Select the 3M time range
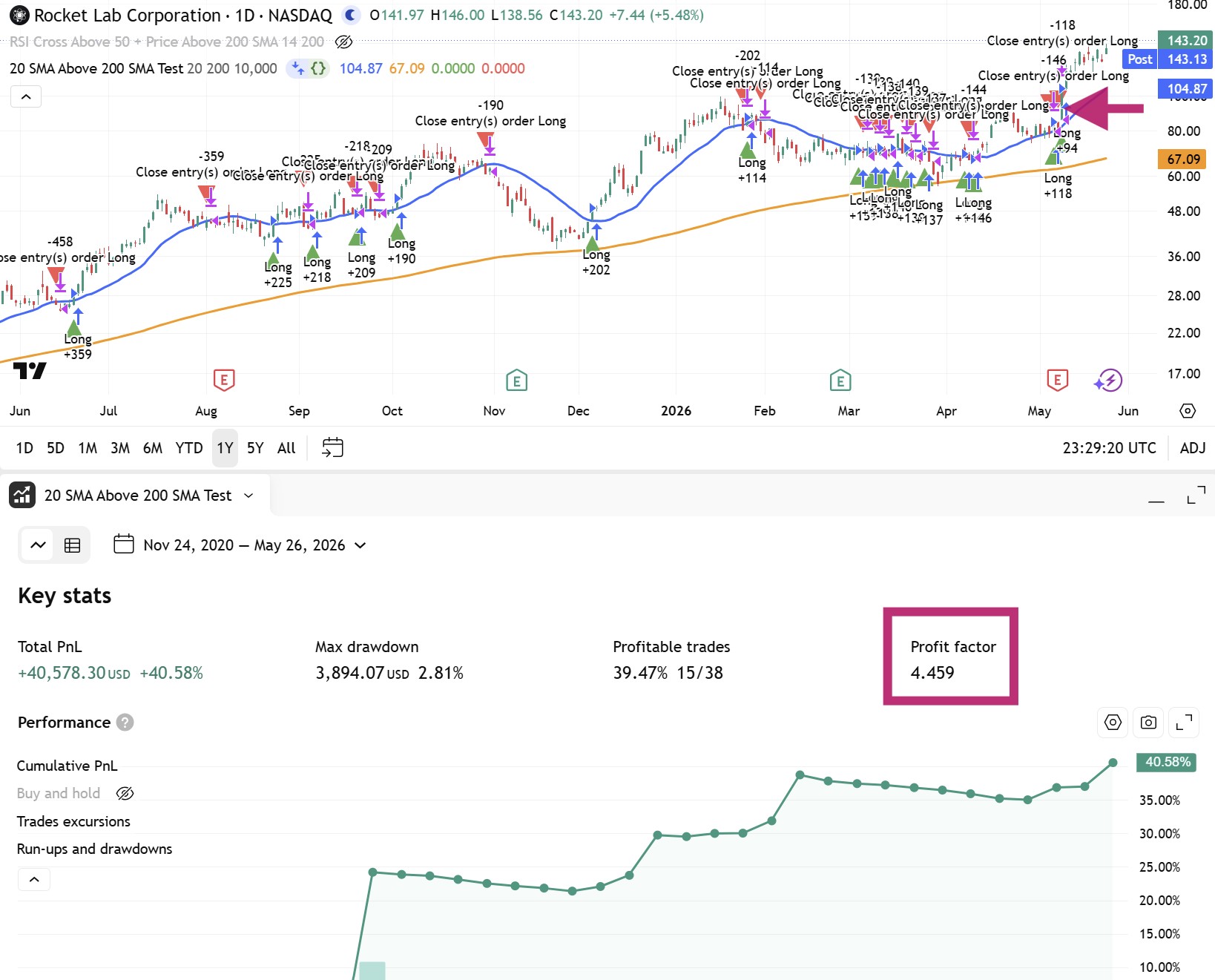Viewport: 1215px width, 980px height. [x=120, y=448]
